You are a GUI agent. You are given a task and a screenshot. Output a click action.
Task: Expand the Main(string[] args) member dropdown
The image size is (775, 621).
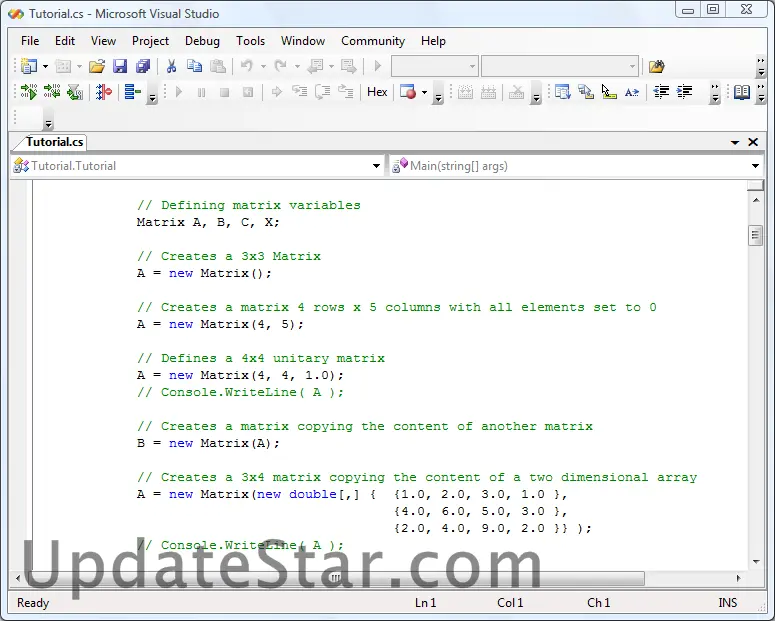755,166
